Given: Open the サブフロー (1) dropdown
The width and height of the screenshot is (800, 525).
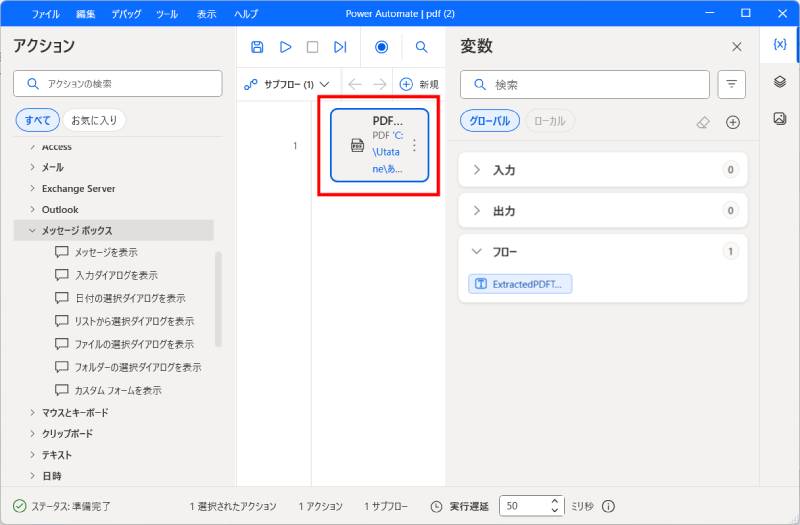Looking at the screenshot, I should coord(287,84).
